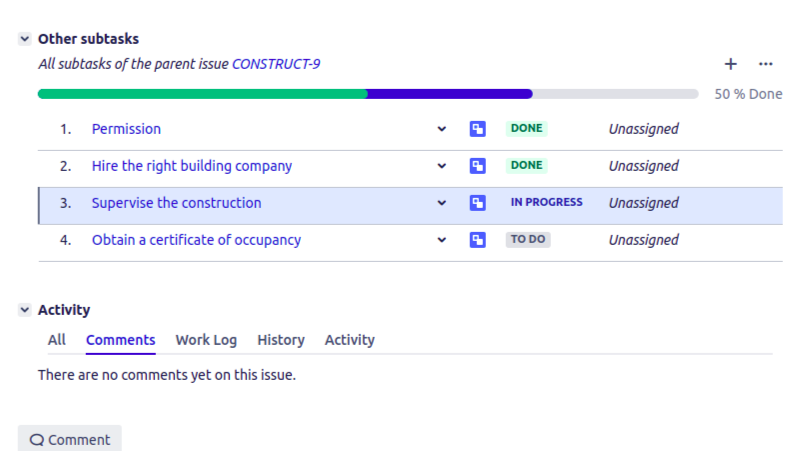Image resolution: width=793 pixels, height=451 pixels.
Task: Open dropdown arrow on Supervise the construction row
Action: tap(442, 203)
